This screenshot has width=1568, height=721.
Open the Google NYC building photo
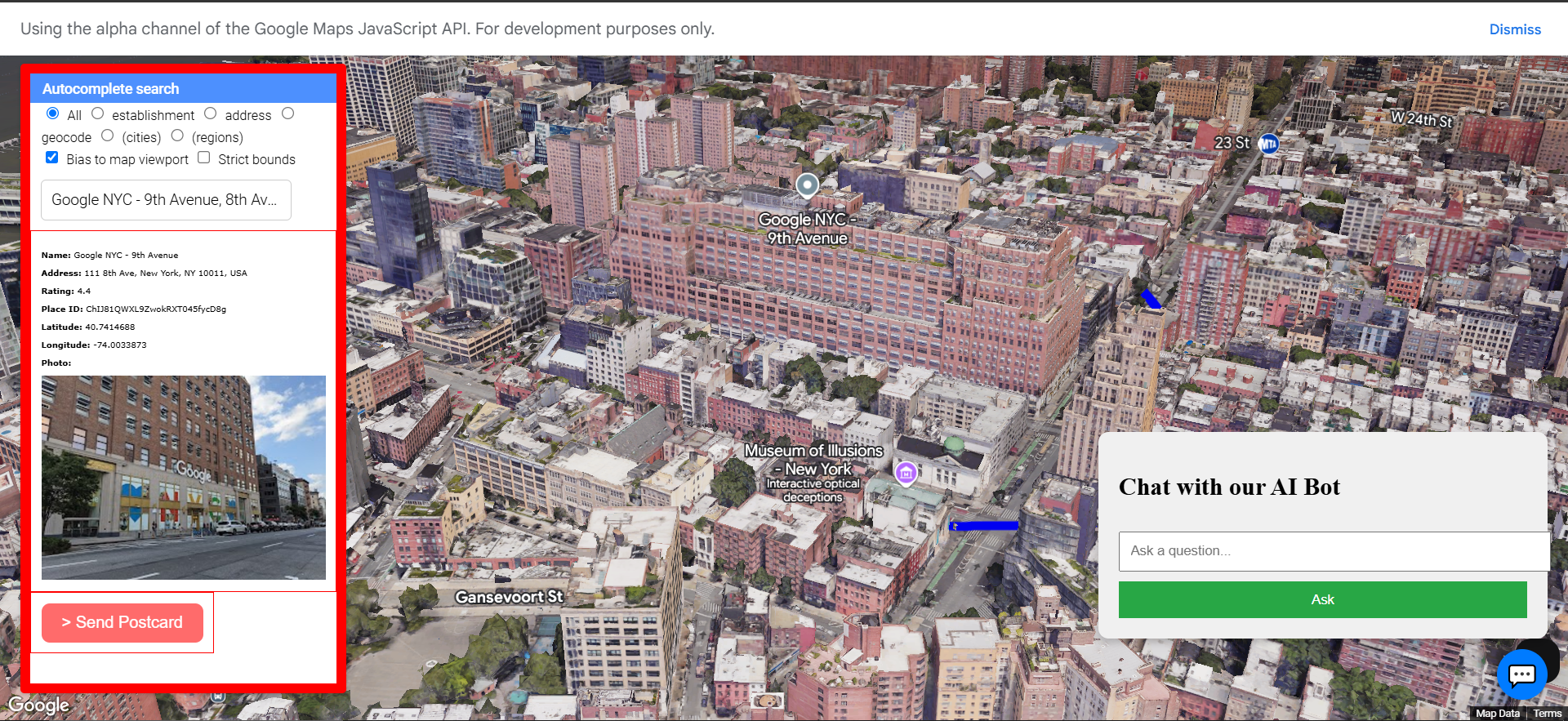click(184, 478)
